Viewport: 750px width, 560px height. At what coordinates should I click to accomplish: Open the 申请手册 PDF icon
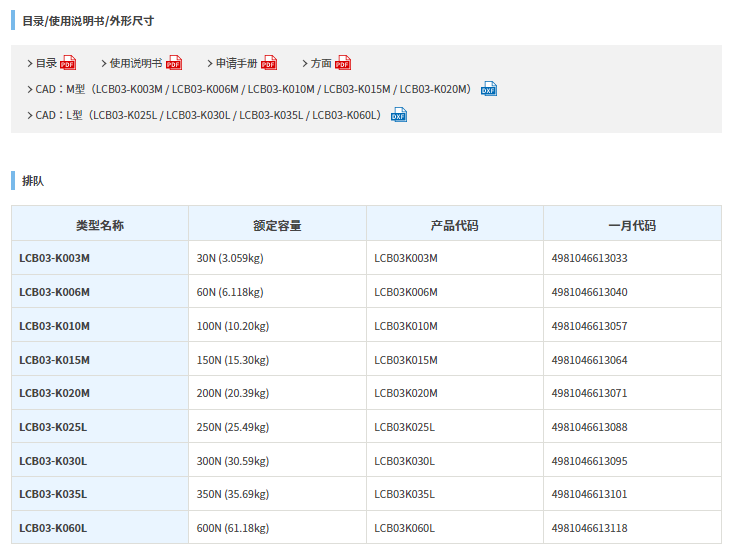pos(269,63)
